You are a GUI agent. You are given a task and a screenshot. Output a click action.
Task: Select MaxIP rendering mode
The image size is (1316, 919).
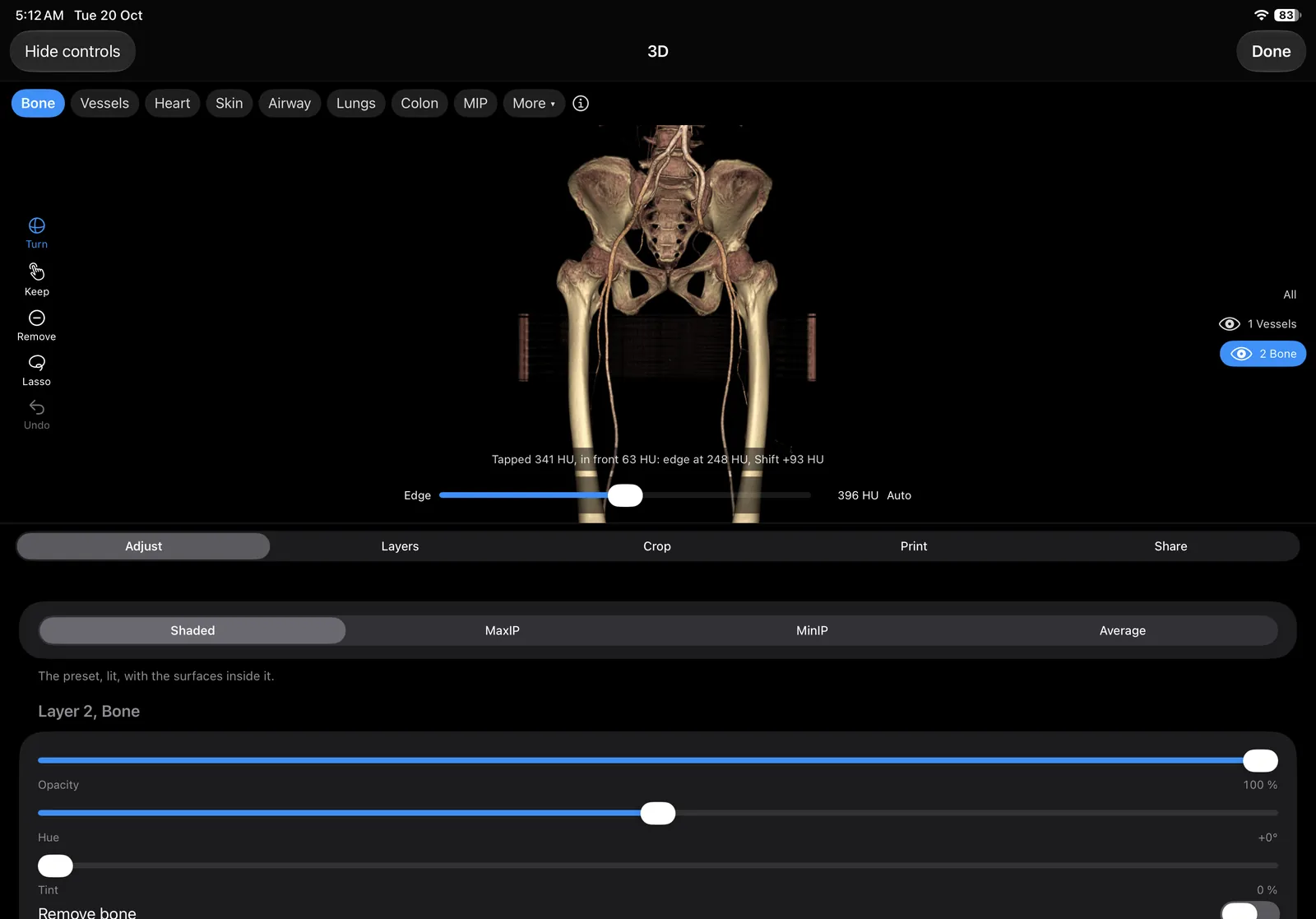click(502, 630)
